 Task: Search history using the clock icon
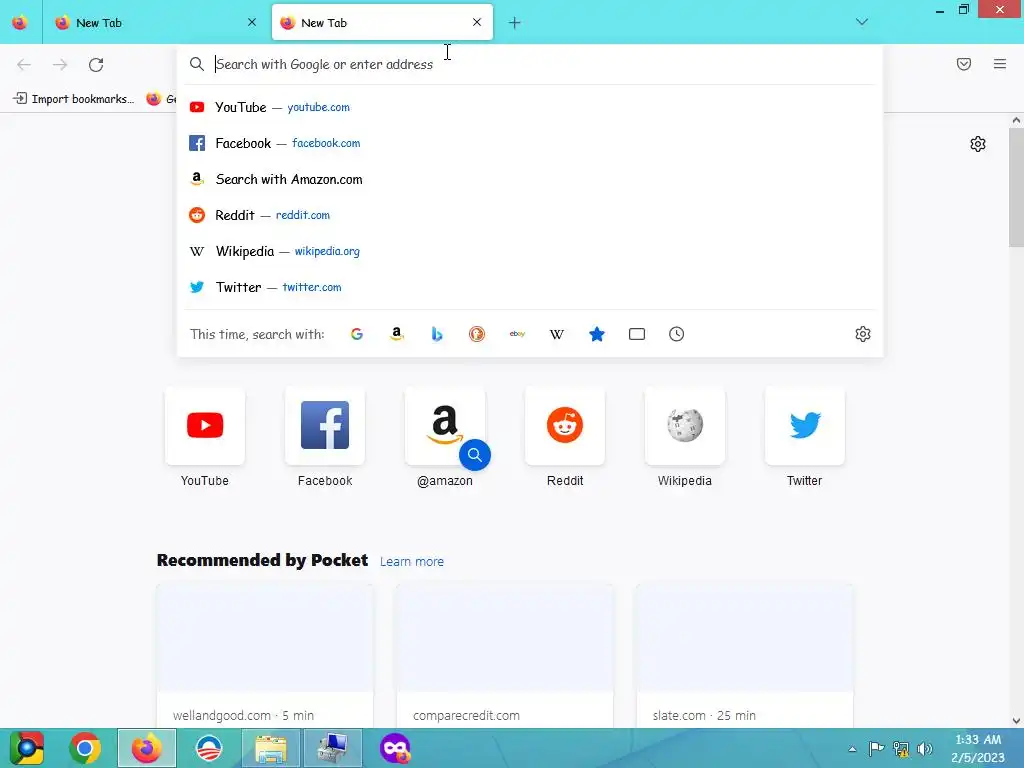tap(677, 334)
